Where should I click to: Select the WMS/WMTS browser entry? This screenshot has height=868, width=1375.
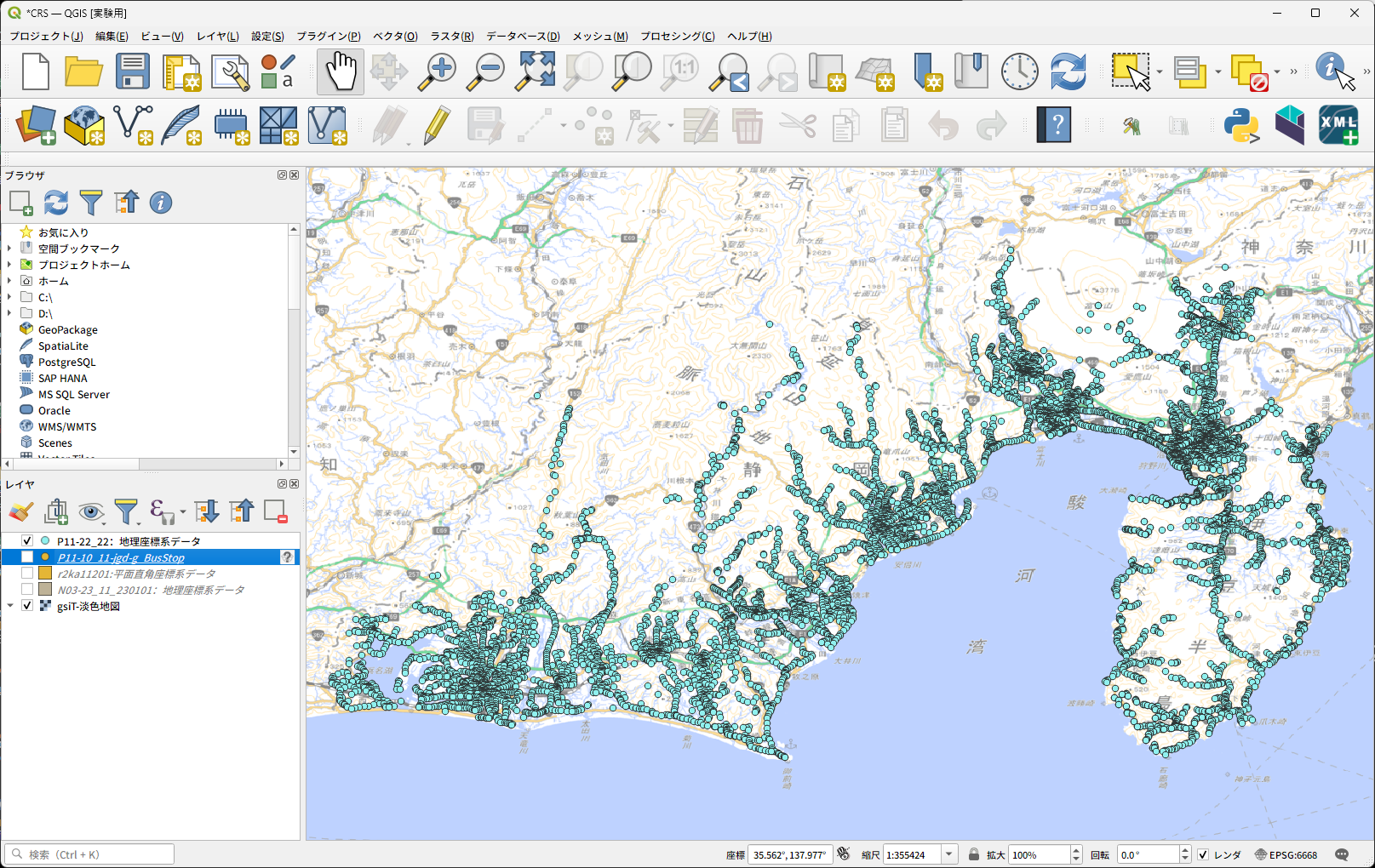66,427
